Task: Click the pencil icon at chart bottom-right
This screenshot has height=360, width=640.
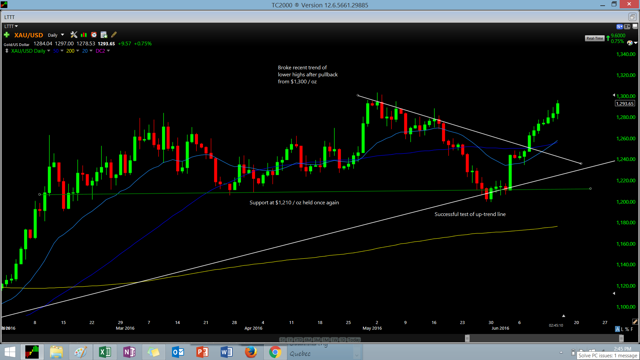Action: (635, 322)
